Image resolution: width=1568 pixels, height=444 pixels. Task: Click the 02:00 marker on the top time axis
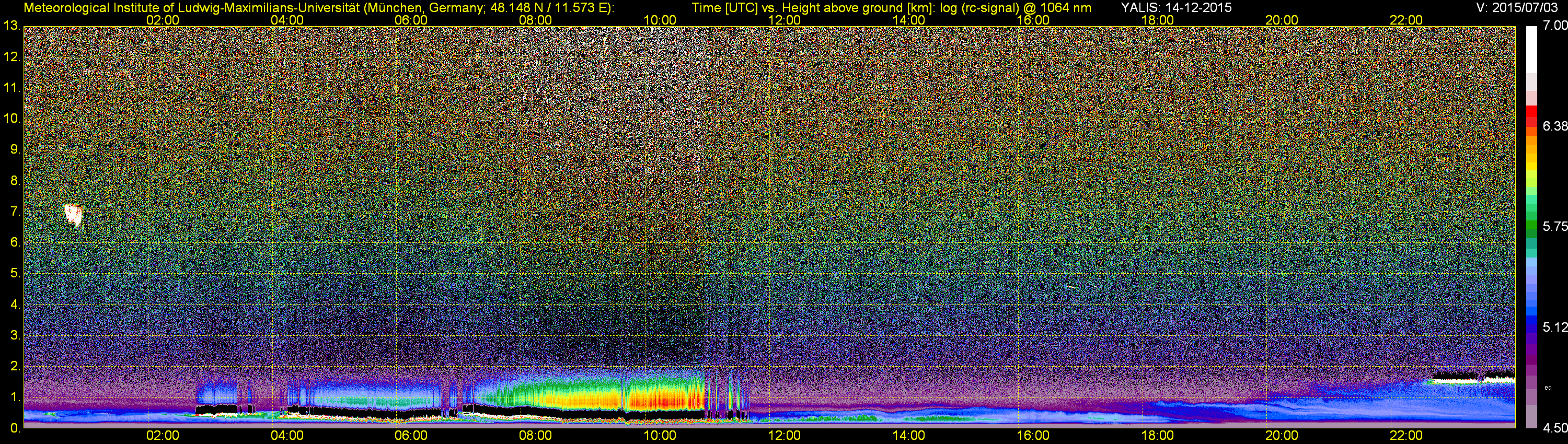tap(163, 20)
